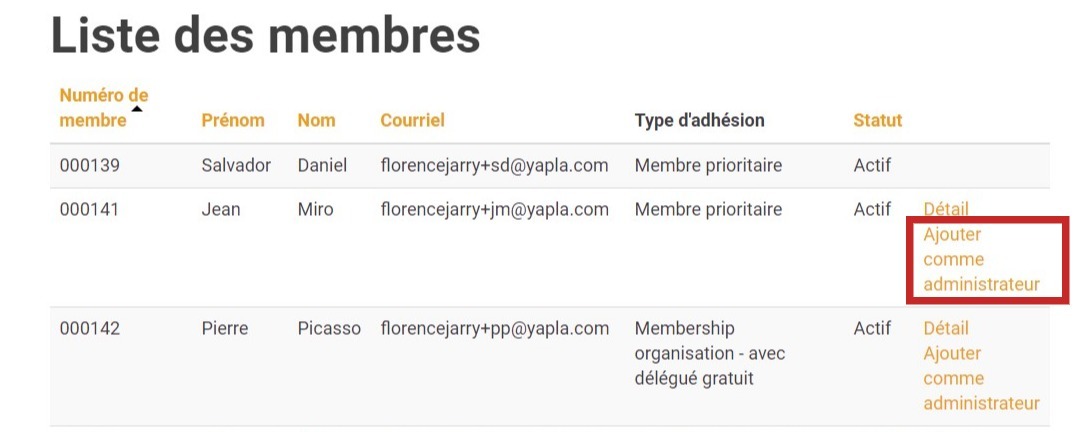Click email florencejarry+sd@yapla.com
The height and width of the screenshot is (432, 1077).
tap(494, 165)
